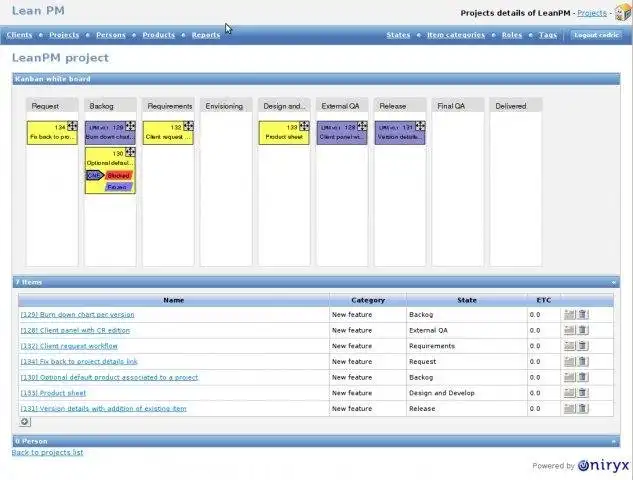Delete the Product sheet item
The width and height of the screenshot is (633, 480).
tap(583, 393)
